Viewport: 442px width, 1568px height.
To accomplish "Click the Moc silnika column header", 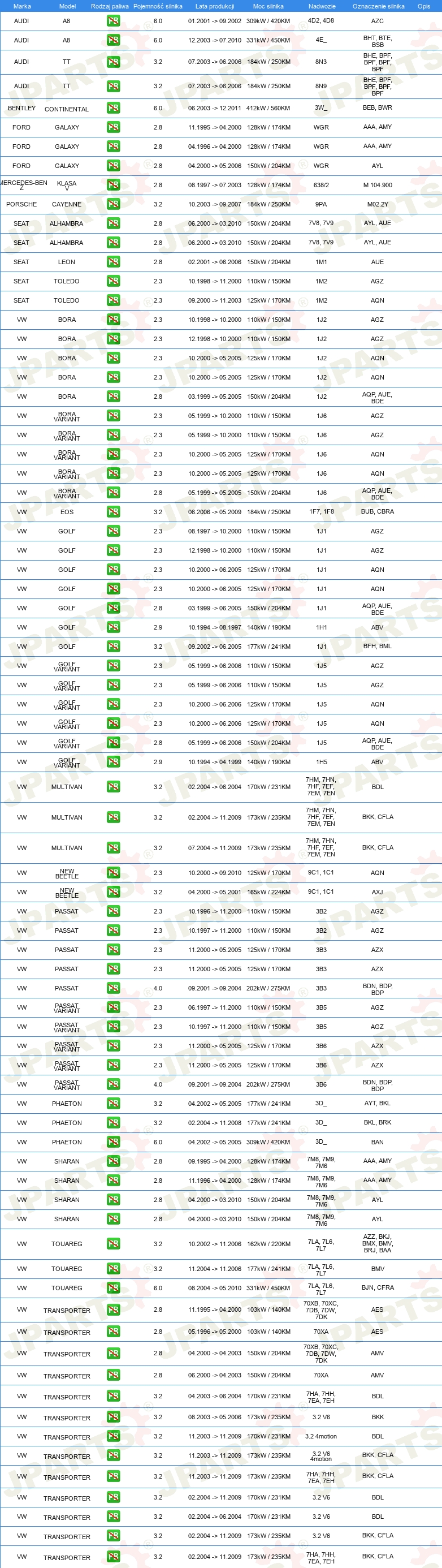I will 268,6.
